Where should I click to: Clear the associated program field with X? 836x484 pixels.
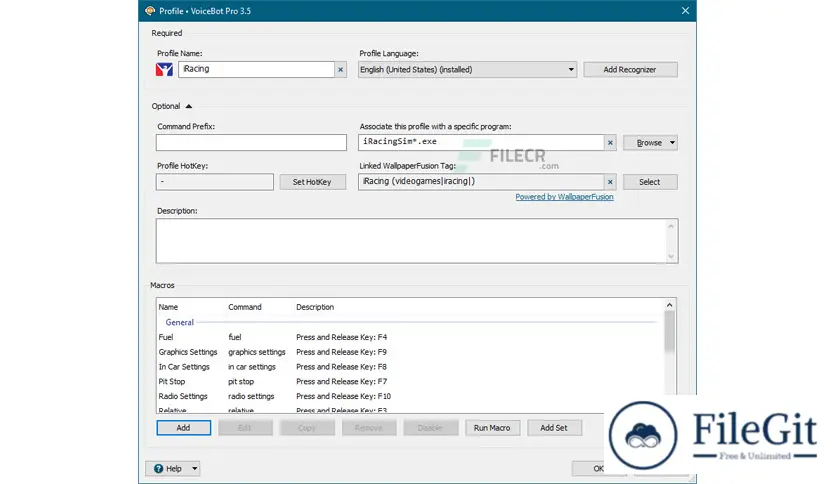[610, 142]
